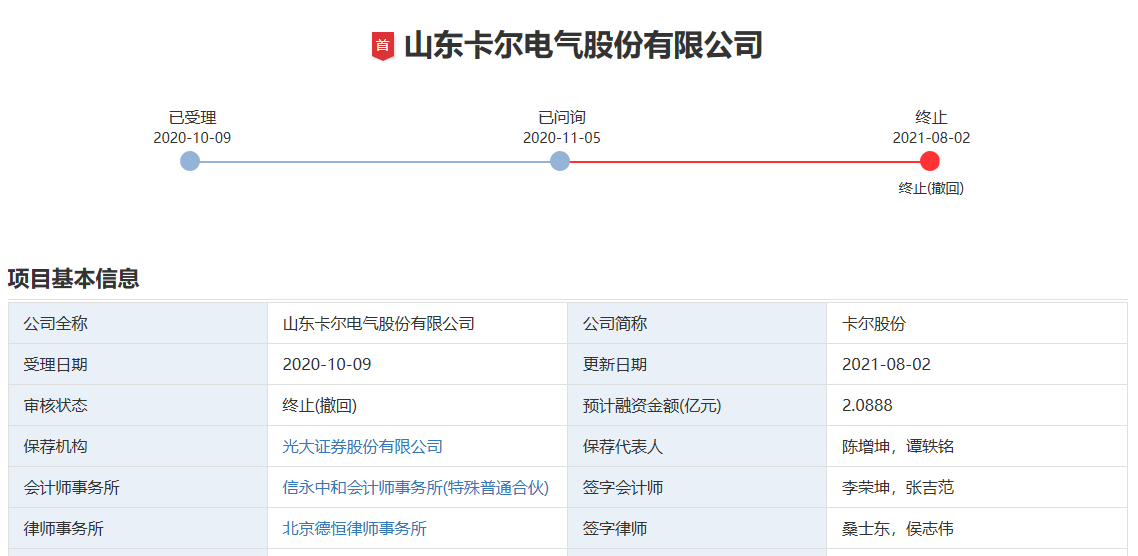Click the 已受理 status label
1138x556 pixels.
[192, 118]
